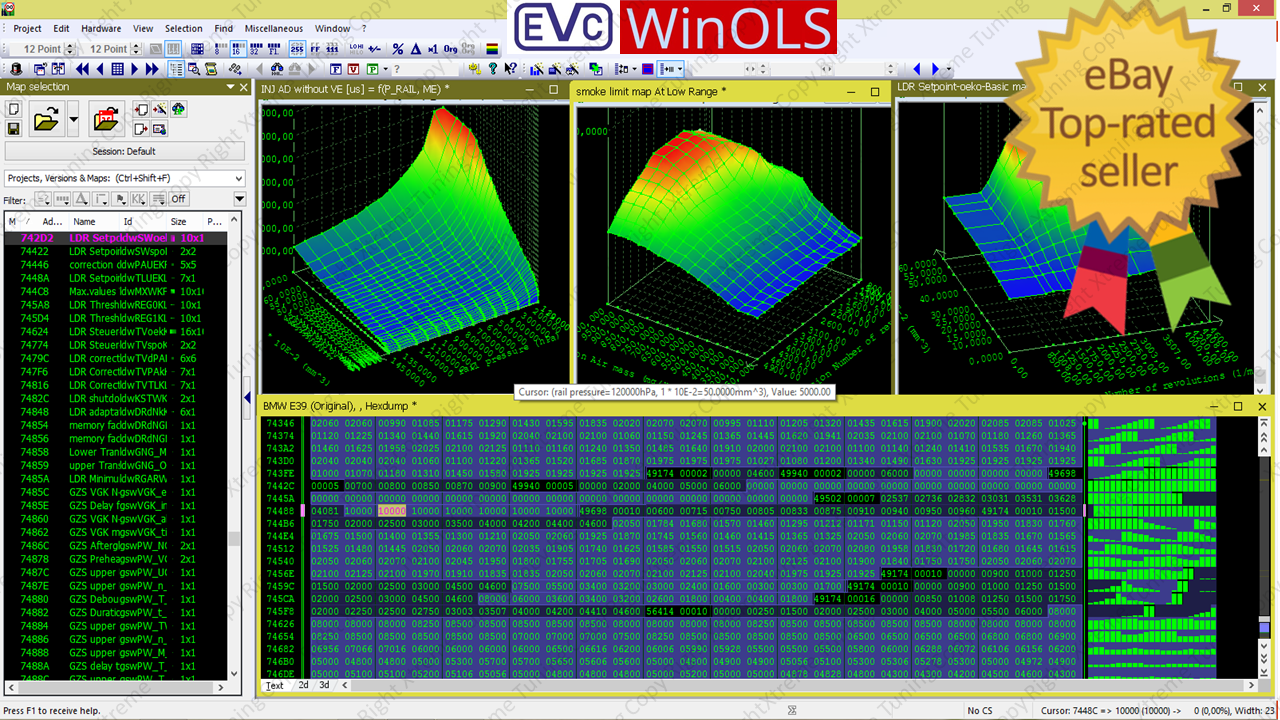1280x720 pixels.
Task: Open the Miscellaneous menu
Action: point(274,29)
